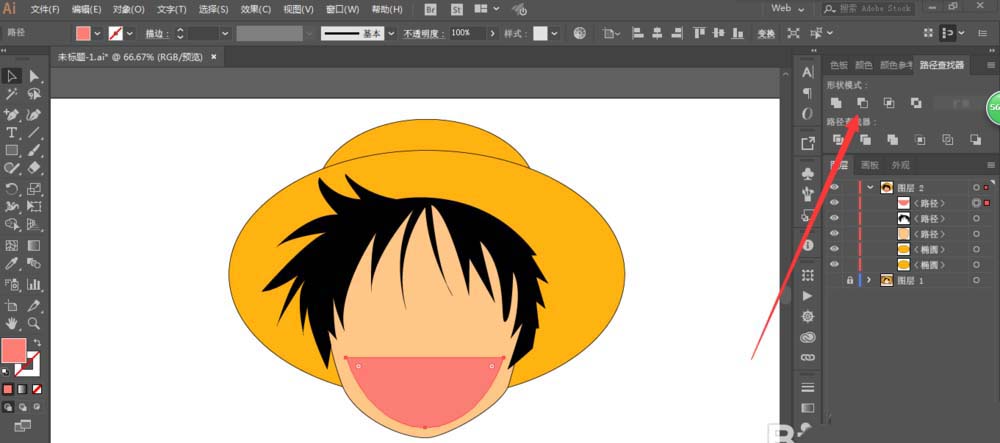Screen dimensions: 1000x443
Task: Open Adobe Bridge via Br icon
Action: point(431,10)
